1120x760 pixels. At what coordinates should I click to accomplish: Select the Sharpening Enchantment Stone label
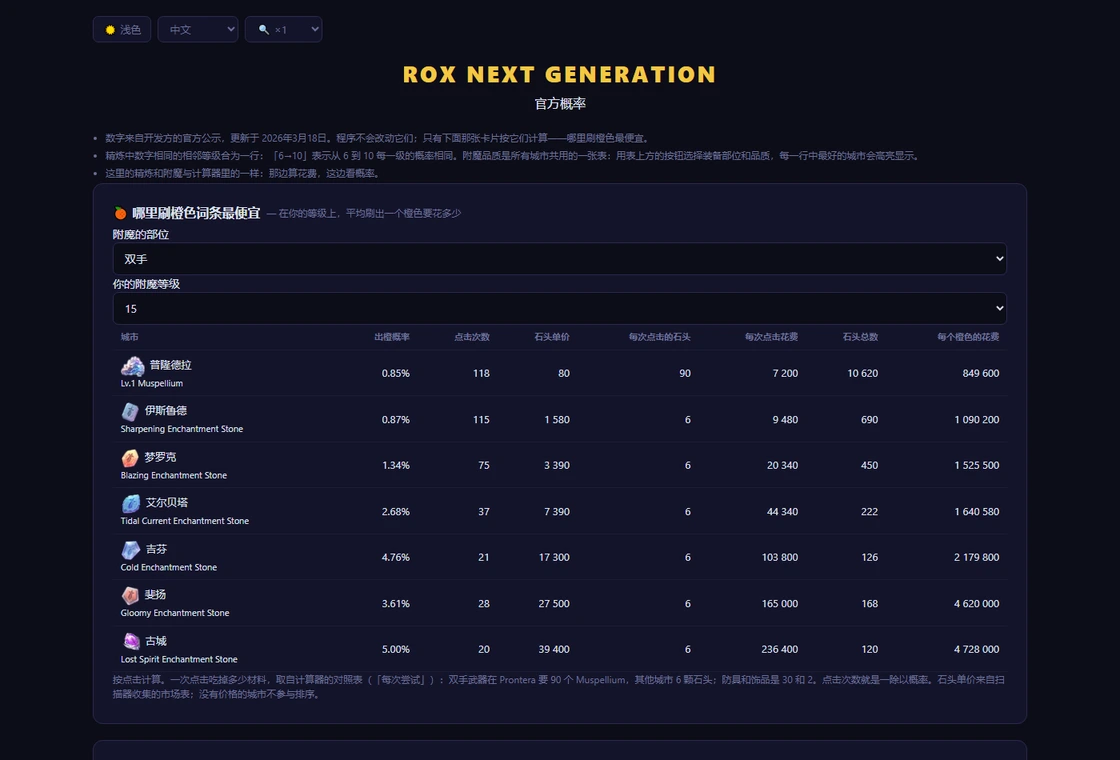(182, 429)
